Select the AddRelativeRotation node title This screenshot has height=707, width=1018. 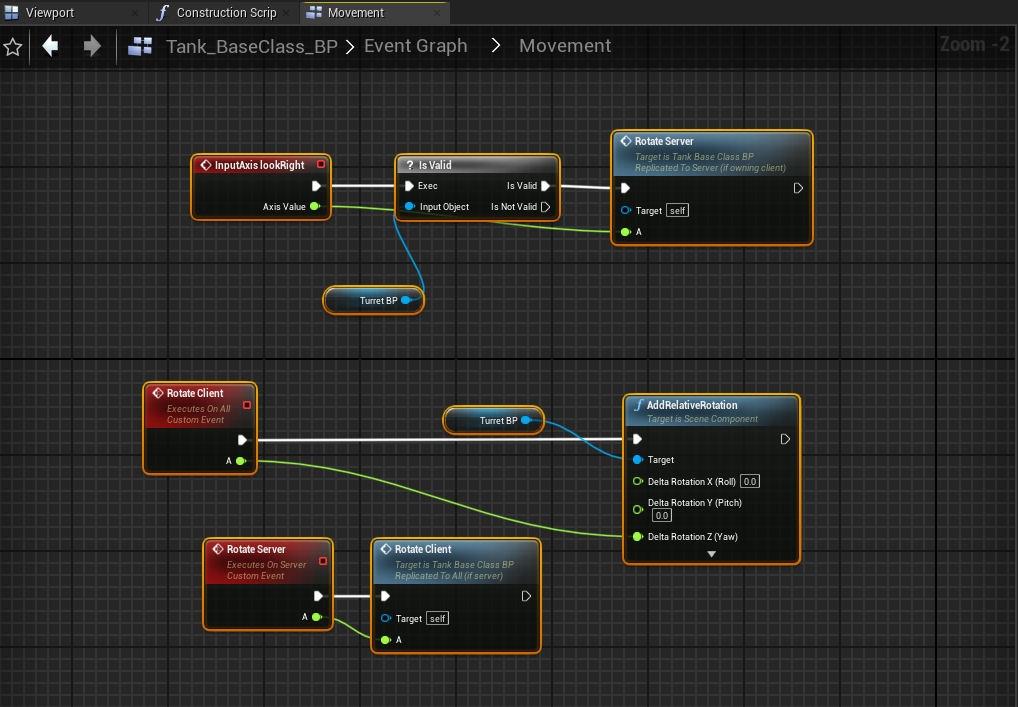692,405
